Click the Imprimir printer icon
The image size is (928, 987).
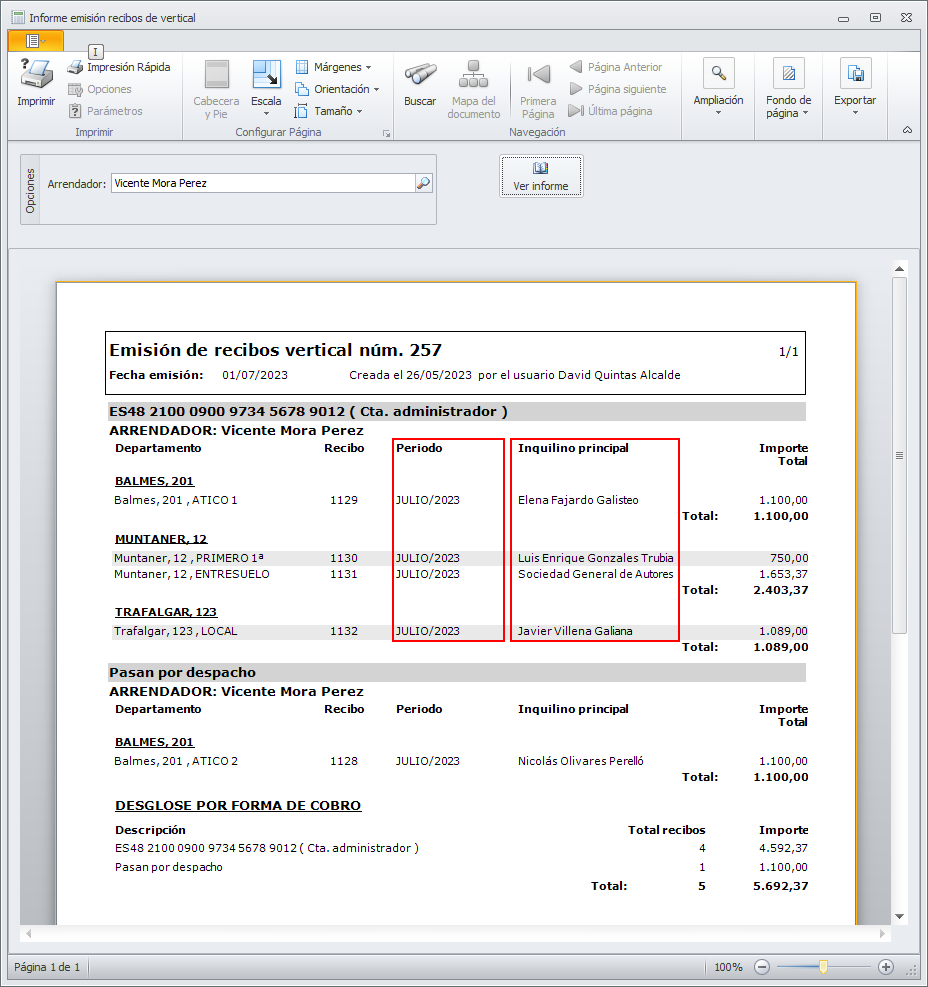pos(36,76)
